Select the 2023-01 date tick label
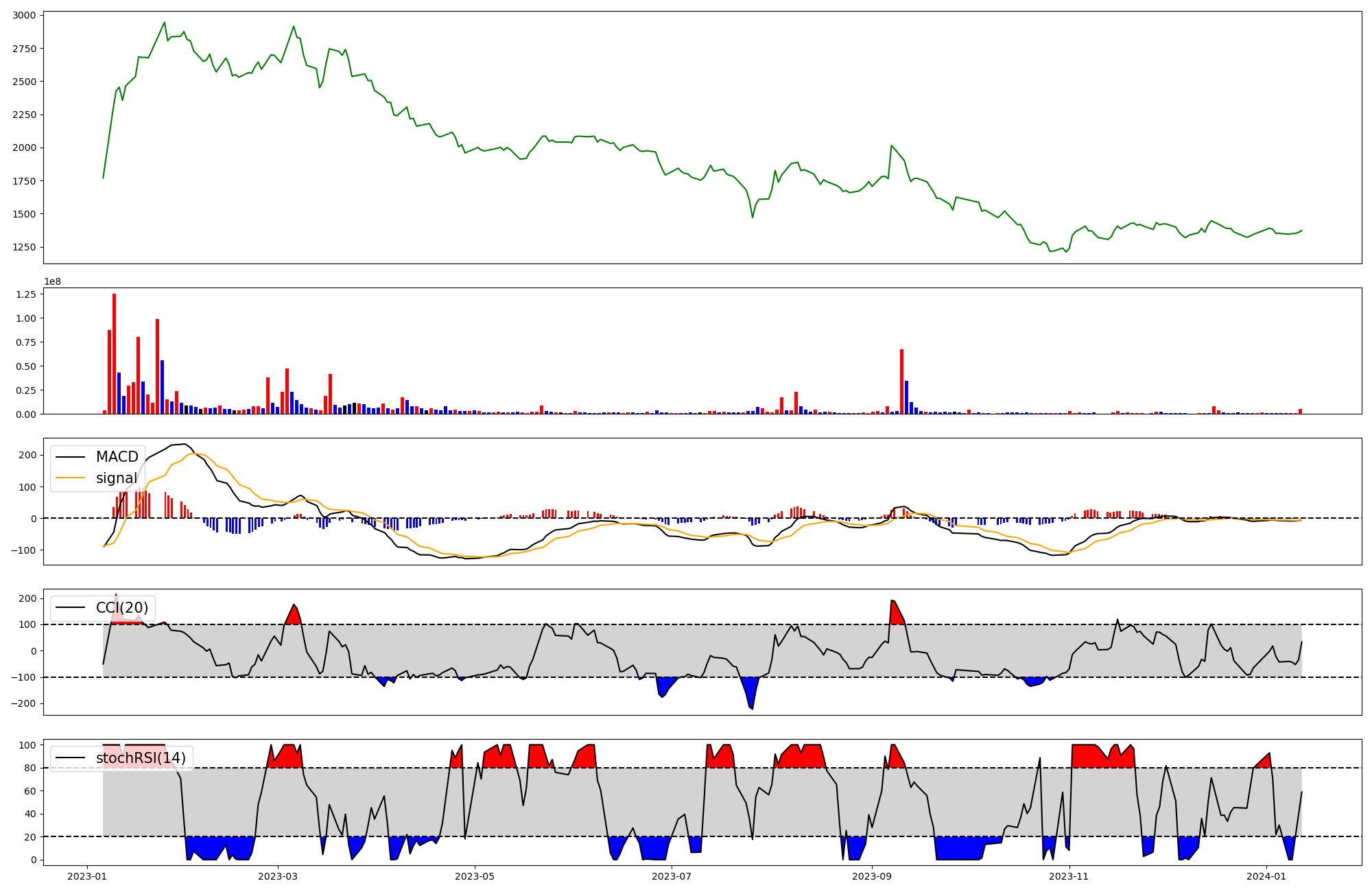Viewport: 1372px width, 892px height. pos(87,876)
